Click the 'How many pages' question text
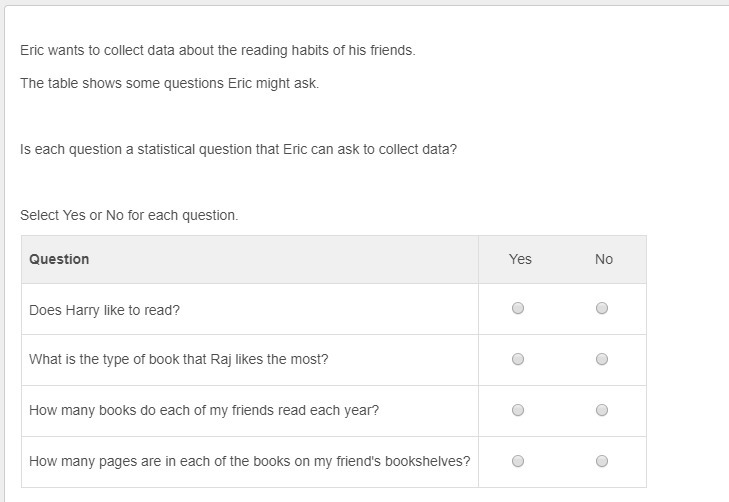The image size is (729, 502). [x=249, y=461]
